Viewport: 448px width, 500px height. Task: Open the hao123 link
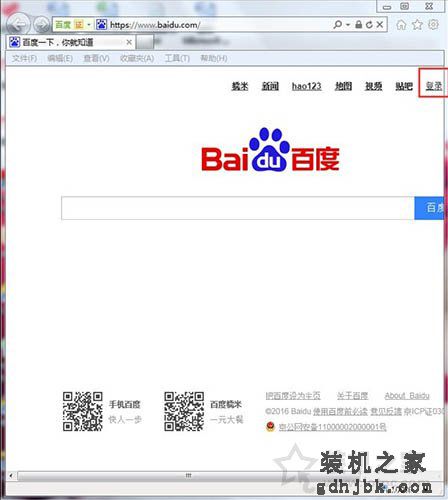pos(307,86)
